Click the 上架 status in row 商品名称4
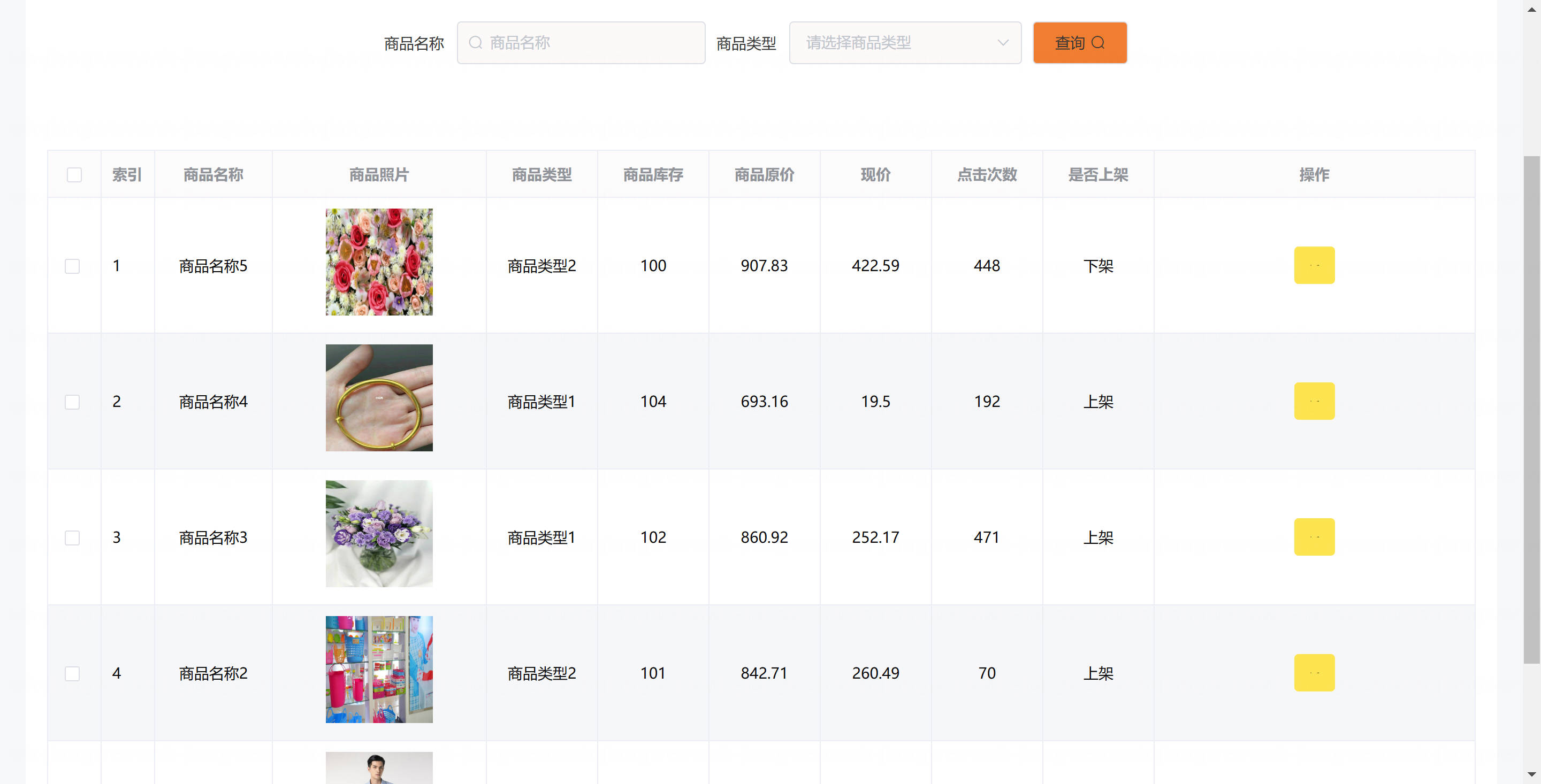Image resolution: width=1541 pixels, height=784 pixels. (x=1098, y=401)
